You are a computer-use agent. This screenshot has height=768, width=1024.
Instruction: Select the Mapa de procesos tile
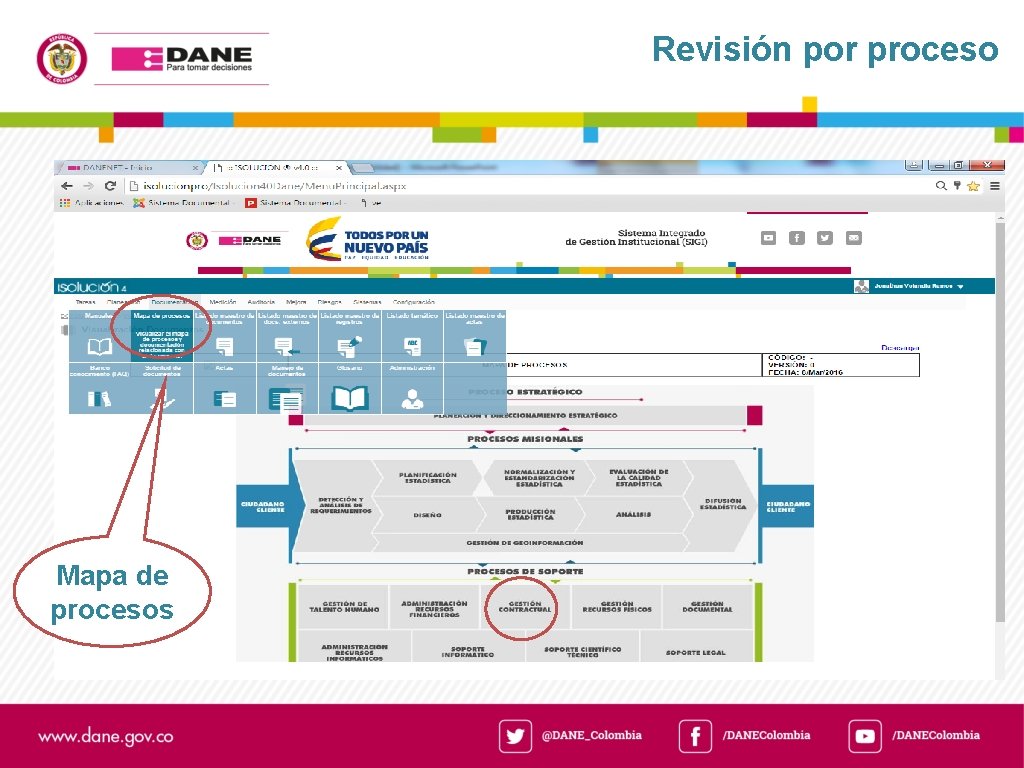[x=161, y=336]
